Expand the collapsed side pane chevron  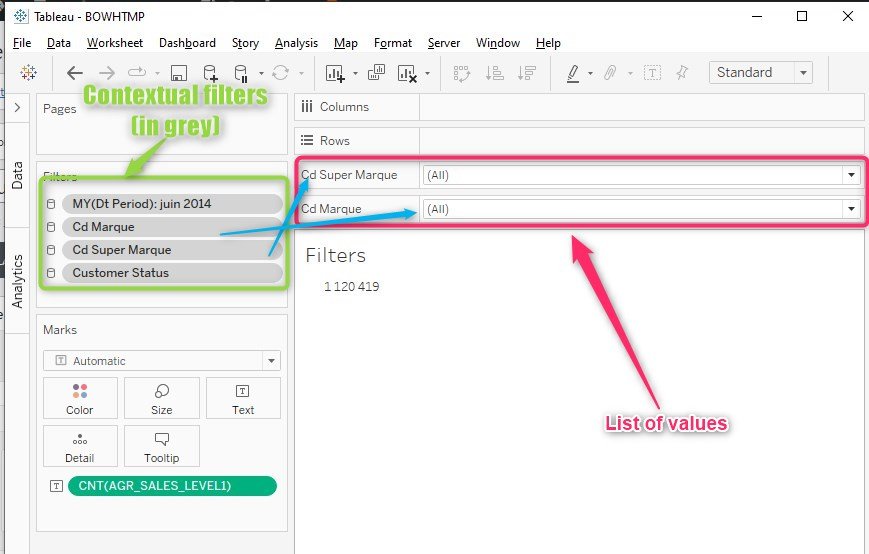click(17, 107)
